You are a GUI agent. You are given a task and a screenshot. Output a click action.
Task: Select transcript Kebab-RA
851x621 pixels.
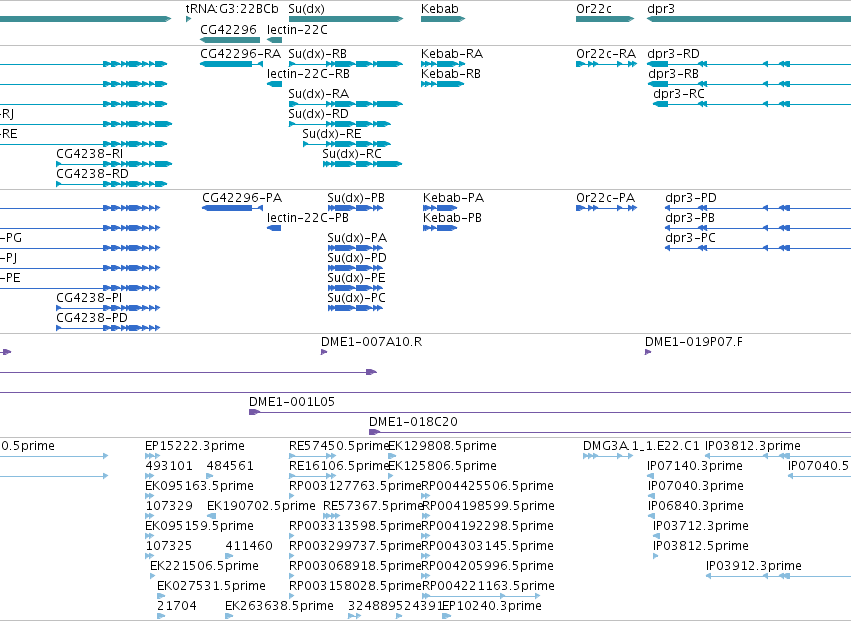[x=452, y=54]
